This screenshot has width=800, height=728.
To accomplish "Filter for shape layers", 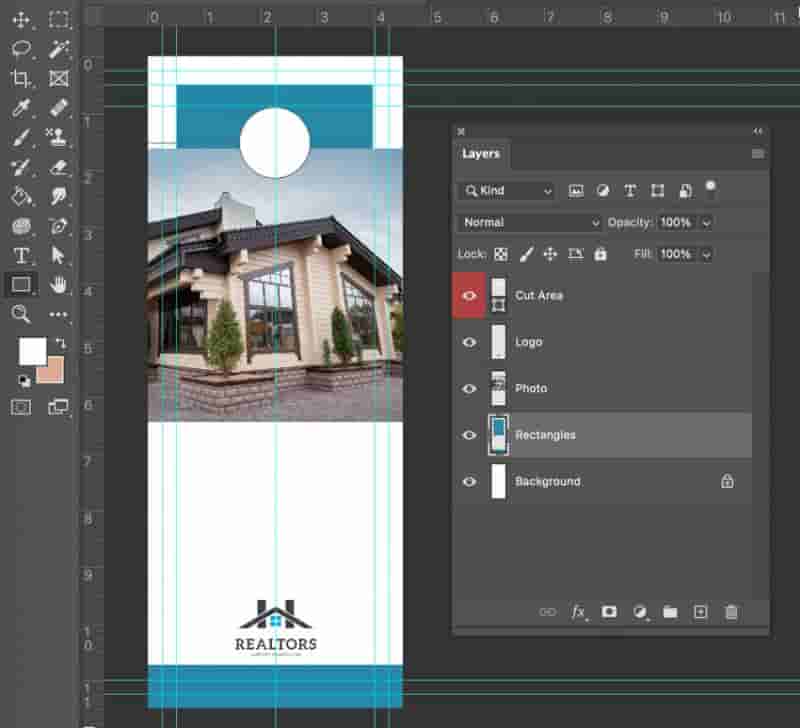I will pyautogui.click(x=657, y=191).
